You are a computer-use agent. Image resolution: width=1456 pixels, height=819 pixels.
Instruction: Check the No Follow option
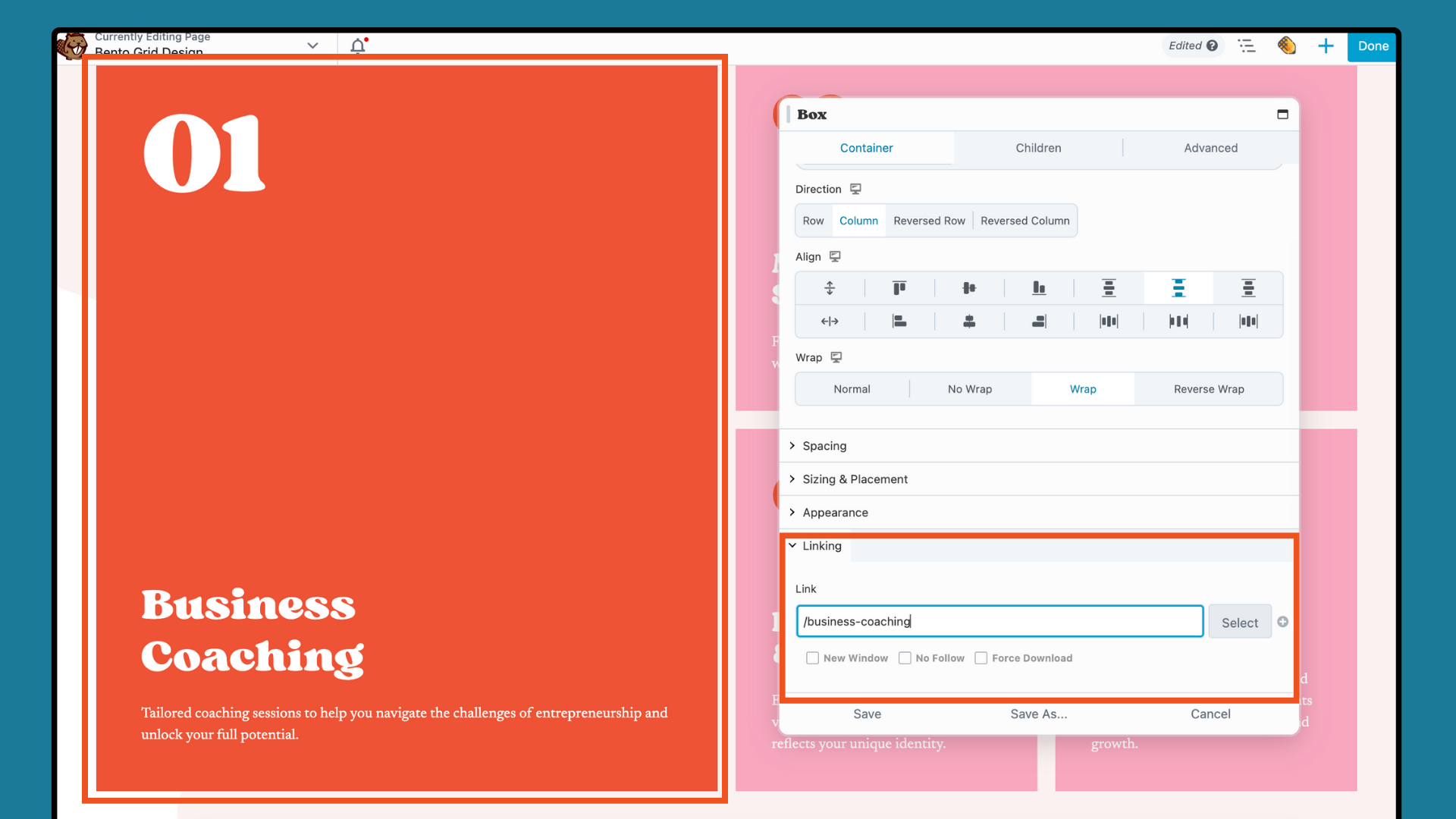[x=905, y=658]
